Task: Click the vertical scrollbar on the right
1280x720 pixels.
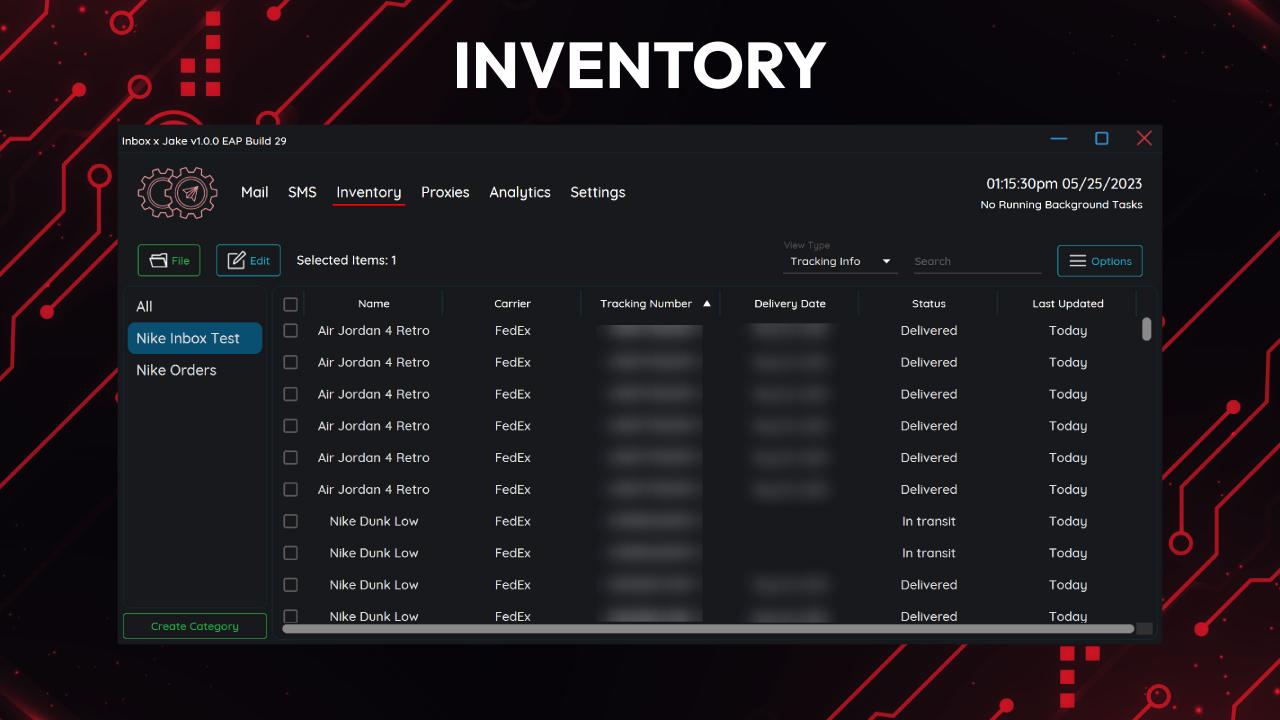Action: point(1146,330)
